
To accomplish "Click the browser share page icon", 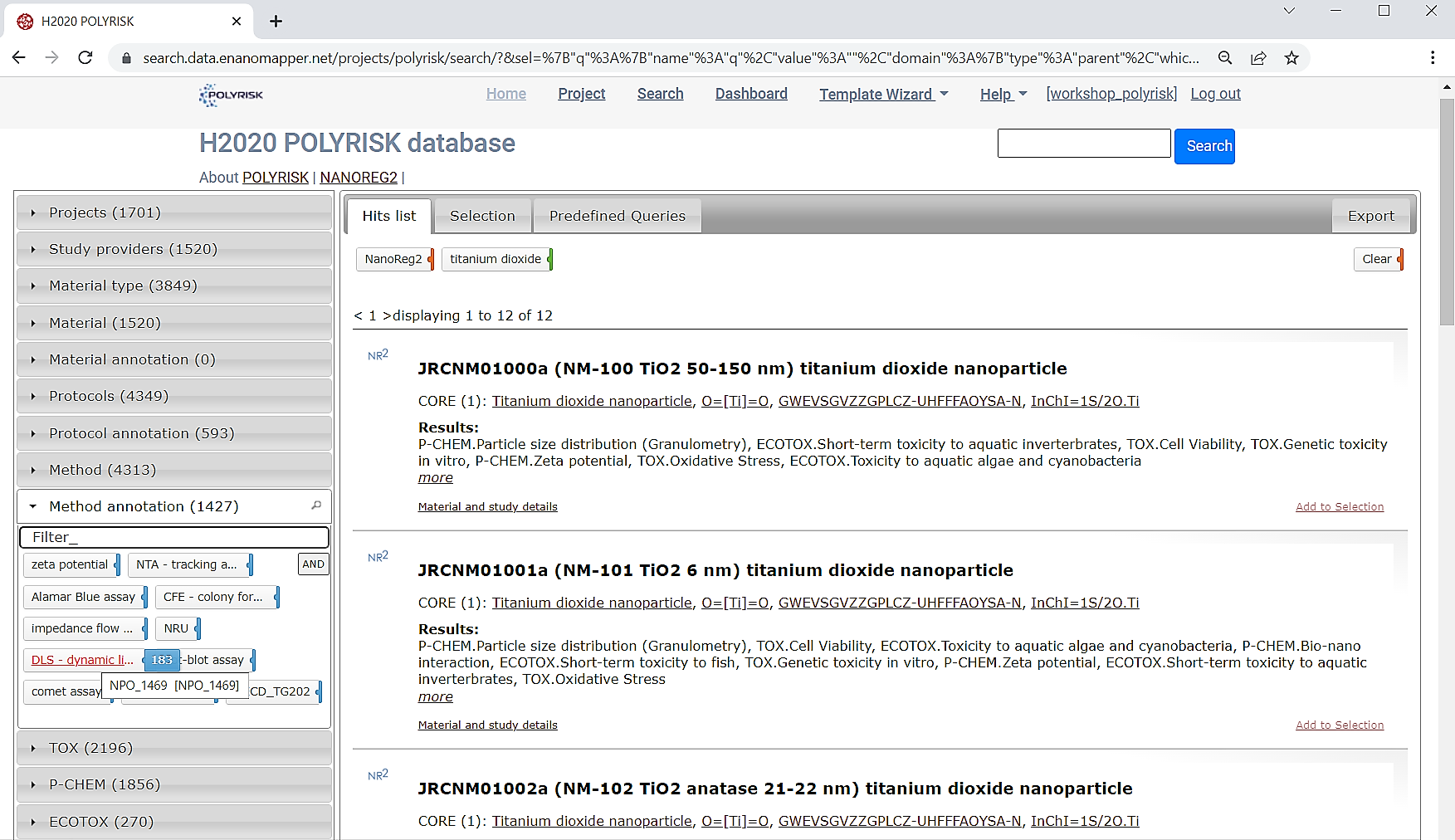I will [1258, 58].
